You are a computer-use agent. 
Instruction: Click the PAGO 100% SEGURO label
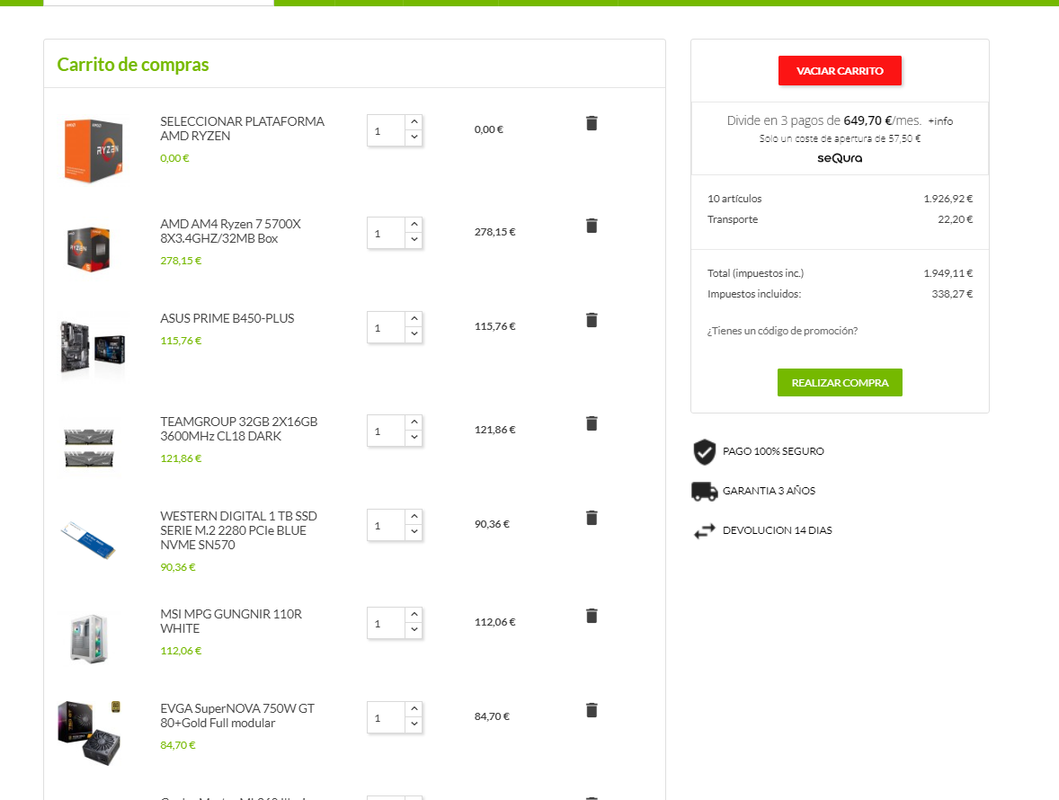click(x=773, y=452)
